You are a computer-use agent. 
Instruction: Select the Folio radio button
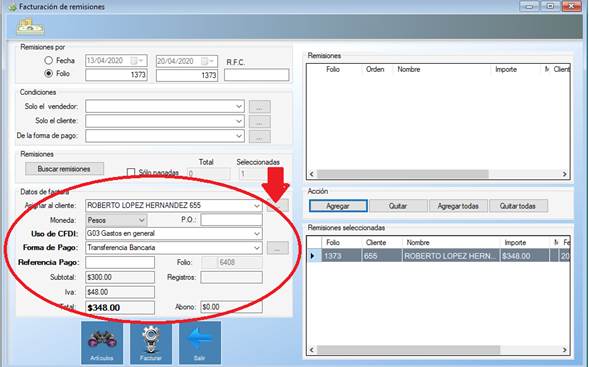tap(48, 74)
